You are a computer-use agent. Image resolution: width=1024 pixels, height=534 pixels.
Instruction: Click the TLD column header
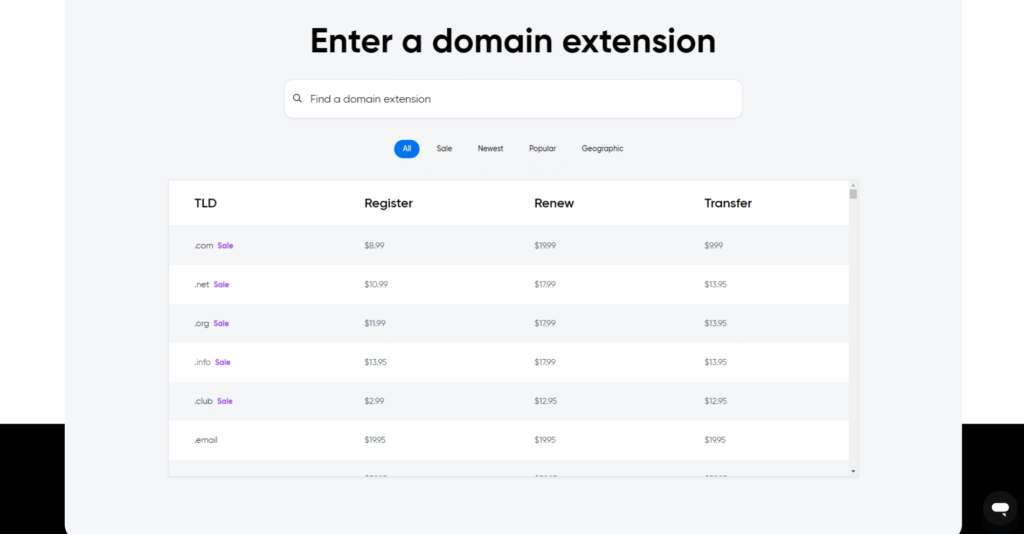point(205,203)
